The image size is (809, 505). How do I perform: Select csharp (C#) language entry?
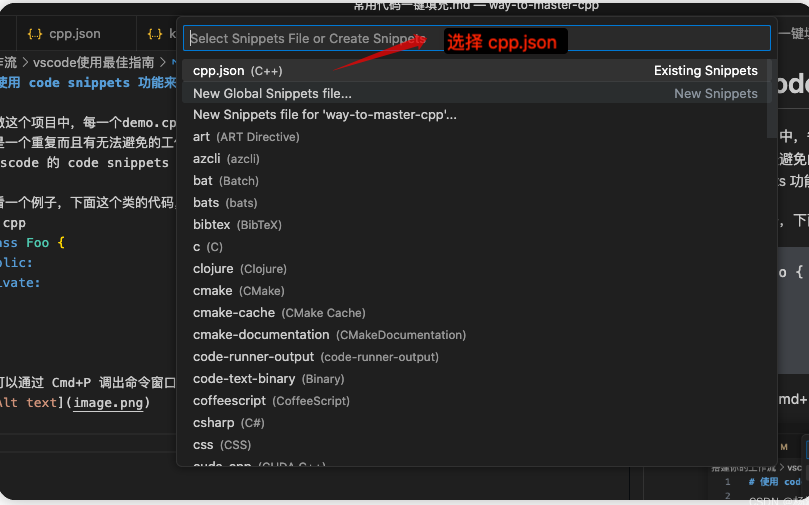point(475,423)
